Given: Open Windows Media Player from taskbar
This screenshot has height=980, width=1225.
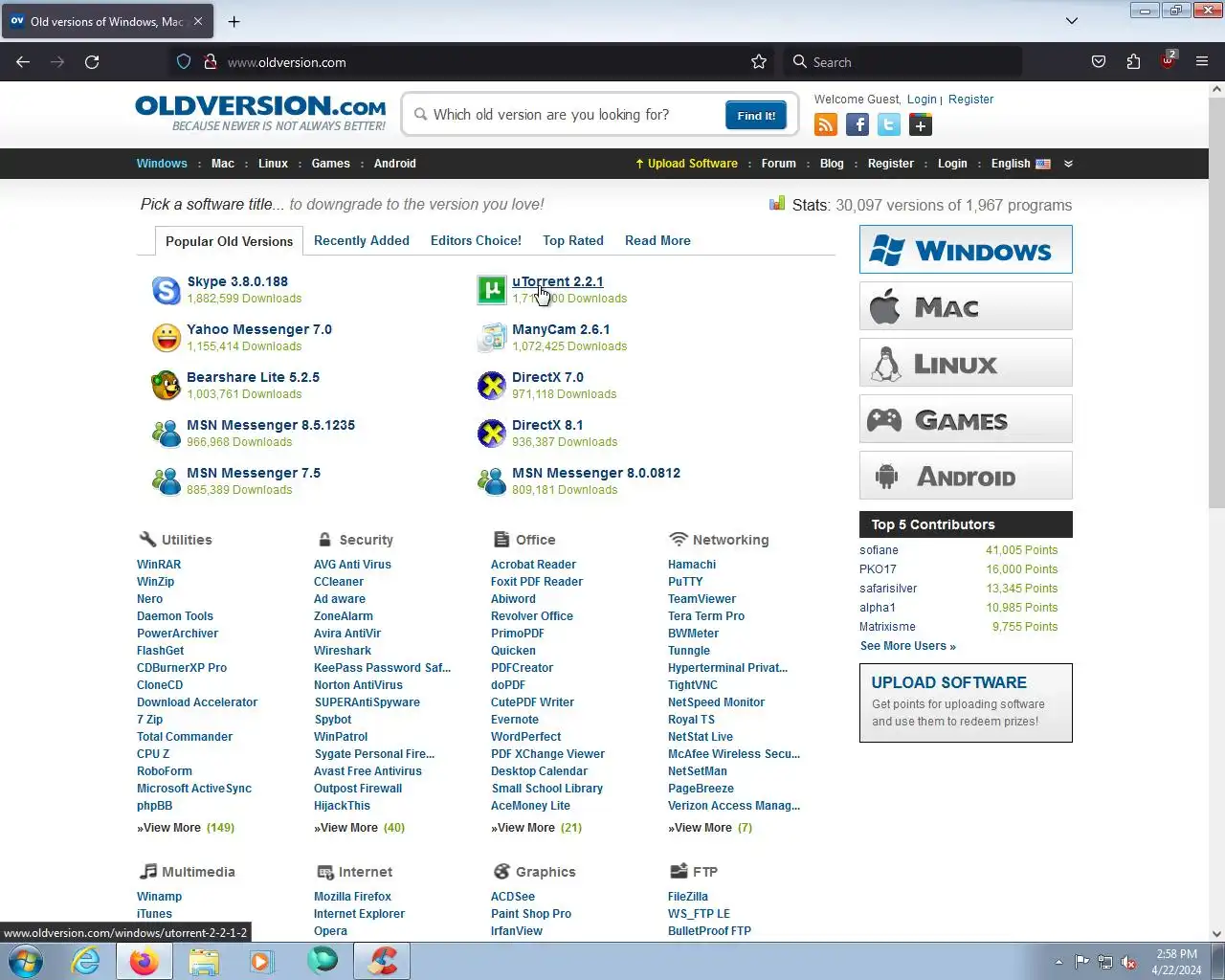Looking at the screenshot, I should tap(261, 961).
